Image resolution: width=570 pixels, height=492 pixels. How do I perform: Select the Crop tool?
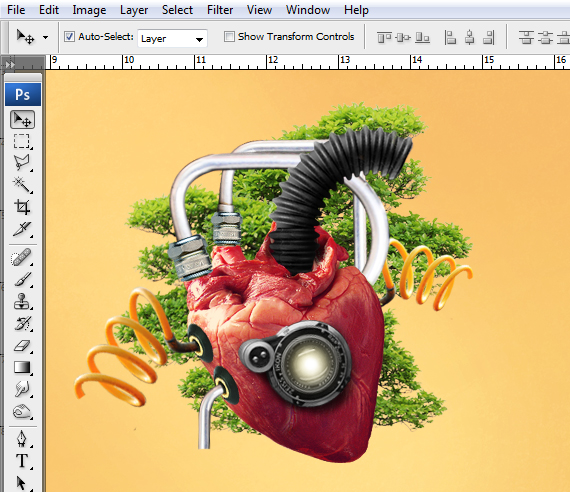tap(22, 207)
